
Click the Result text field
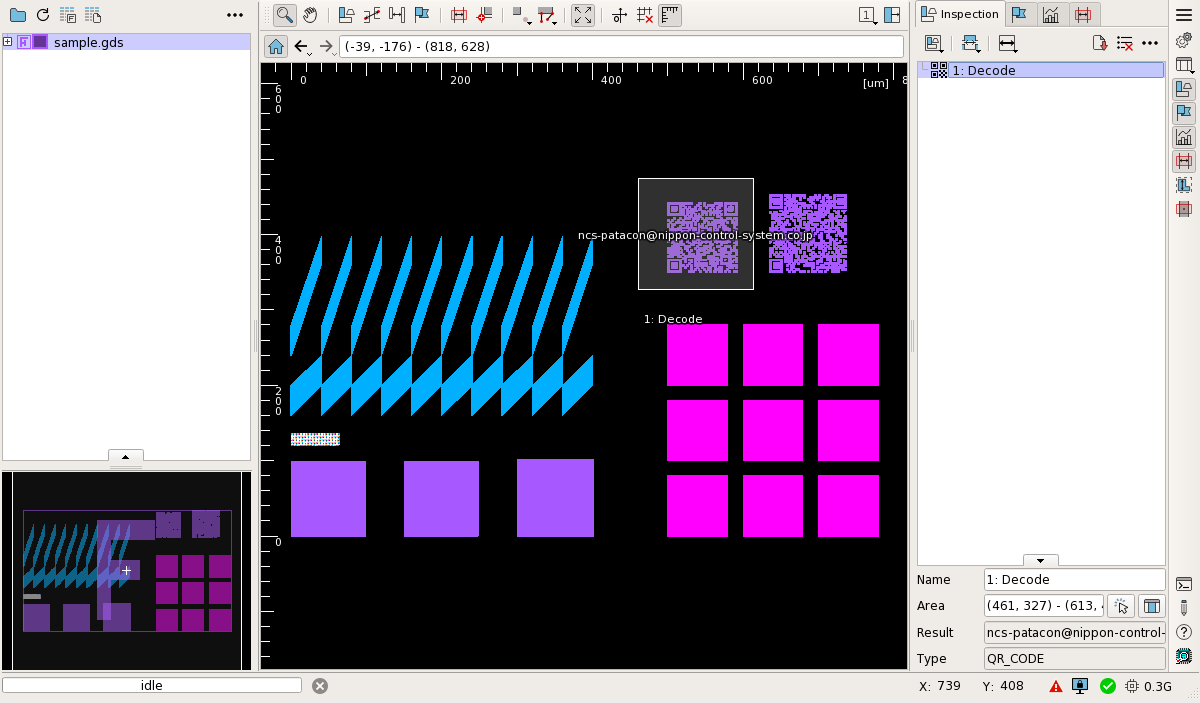coord(1074,632)
